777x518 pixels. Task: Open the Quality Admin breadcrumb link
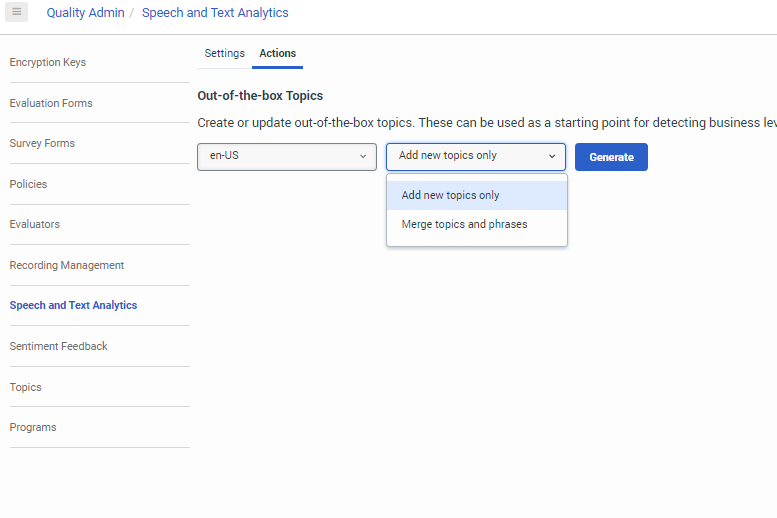click(85, 13)
